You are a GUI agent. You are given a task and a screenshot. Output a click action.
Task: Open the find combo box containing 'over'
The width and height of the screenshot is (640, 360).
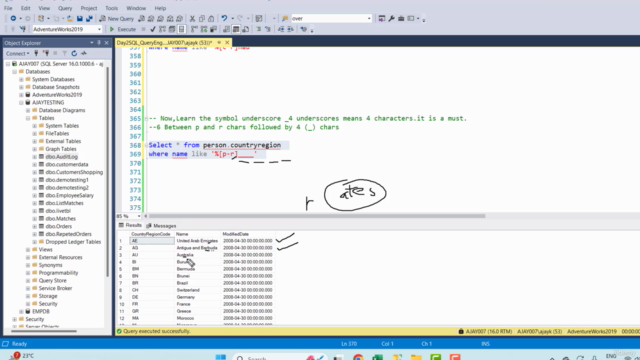pos(369,18)
